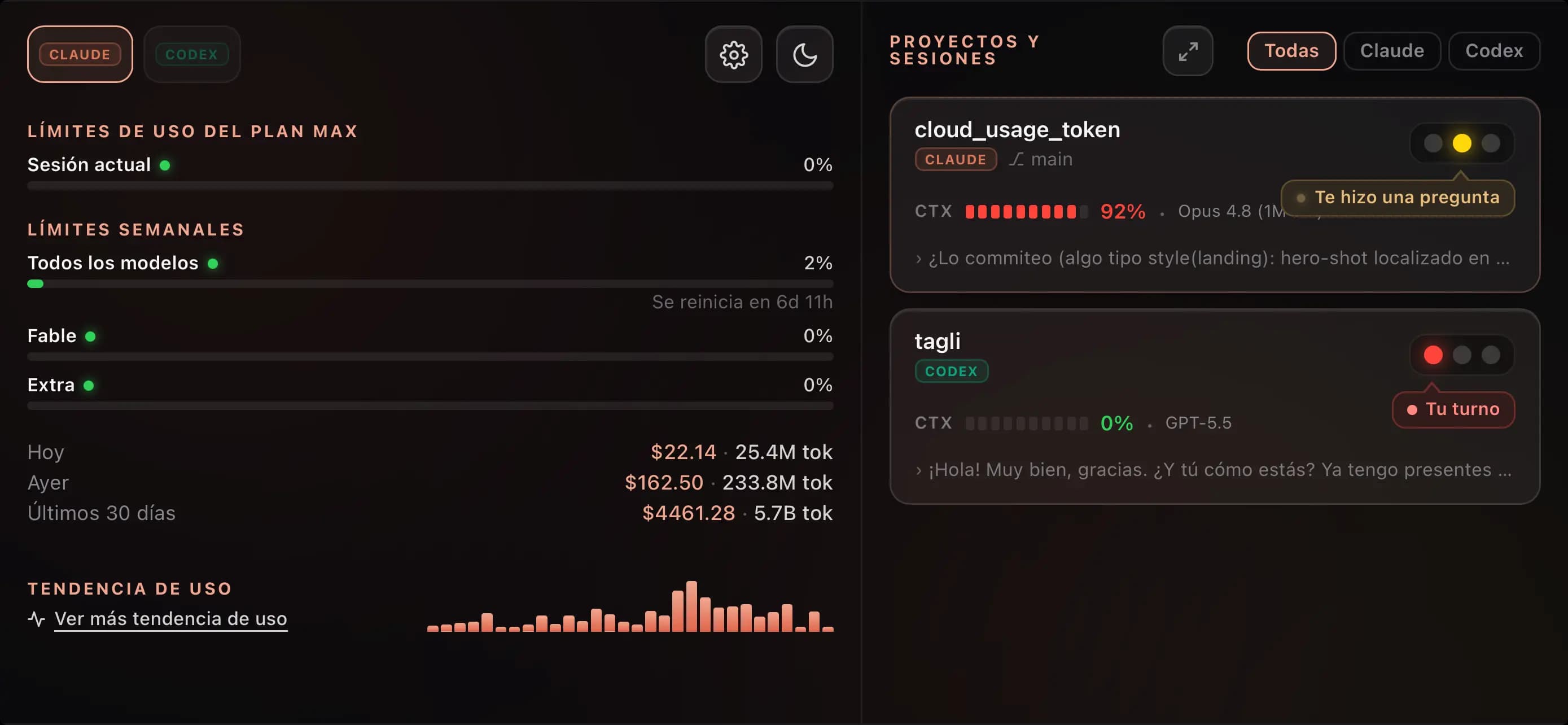The height and width of the screenshot is (725, 1568).
Task: Expand the cloud_usage_token last message preview
Action: tap(1212, 258)
